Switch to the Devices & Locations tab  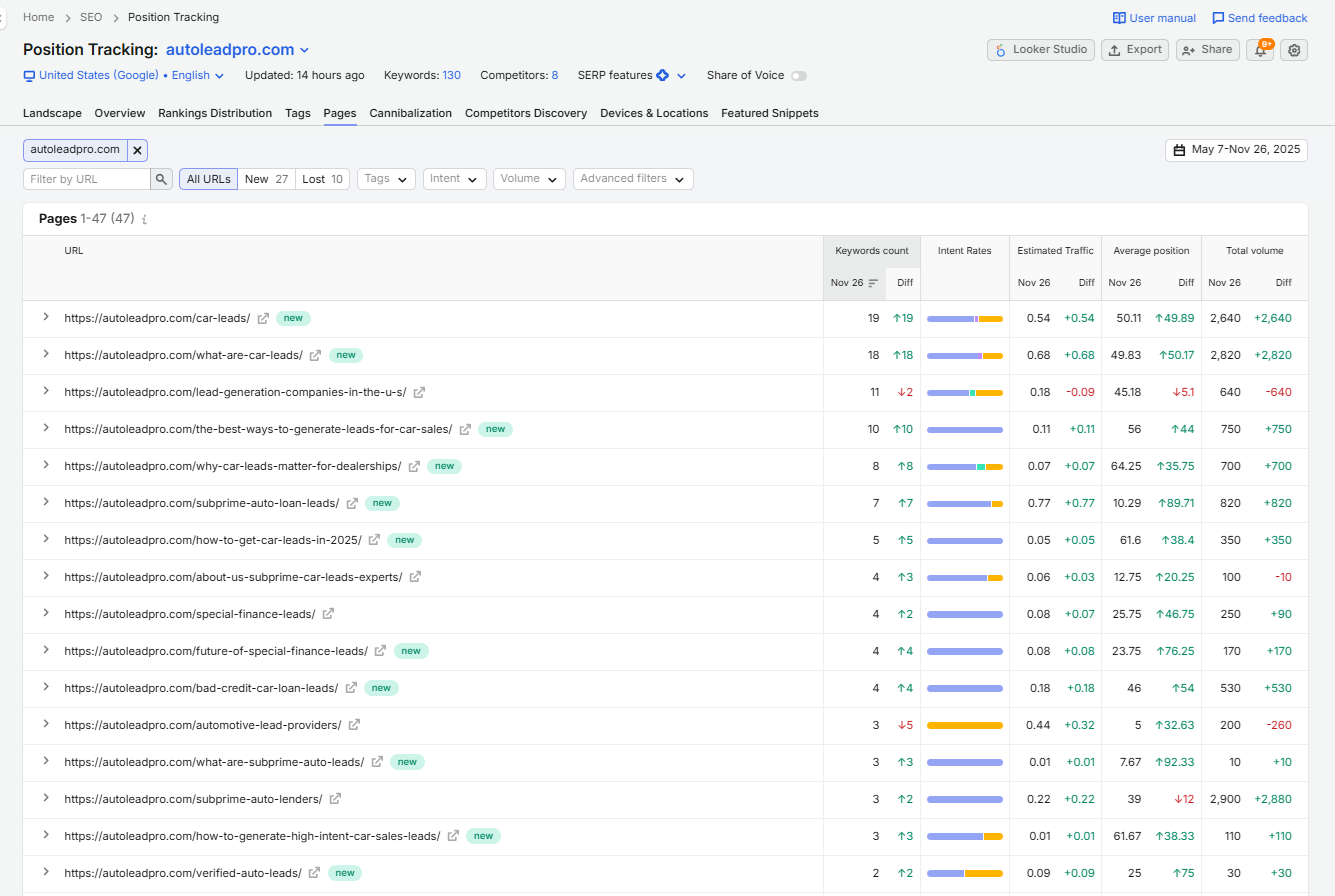tap(654, 113)
